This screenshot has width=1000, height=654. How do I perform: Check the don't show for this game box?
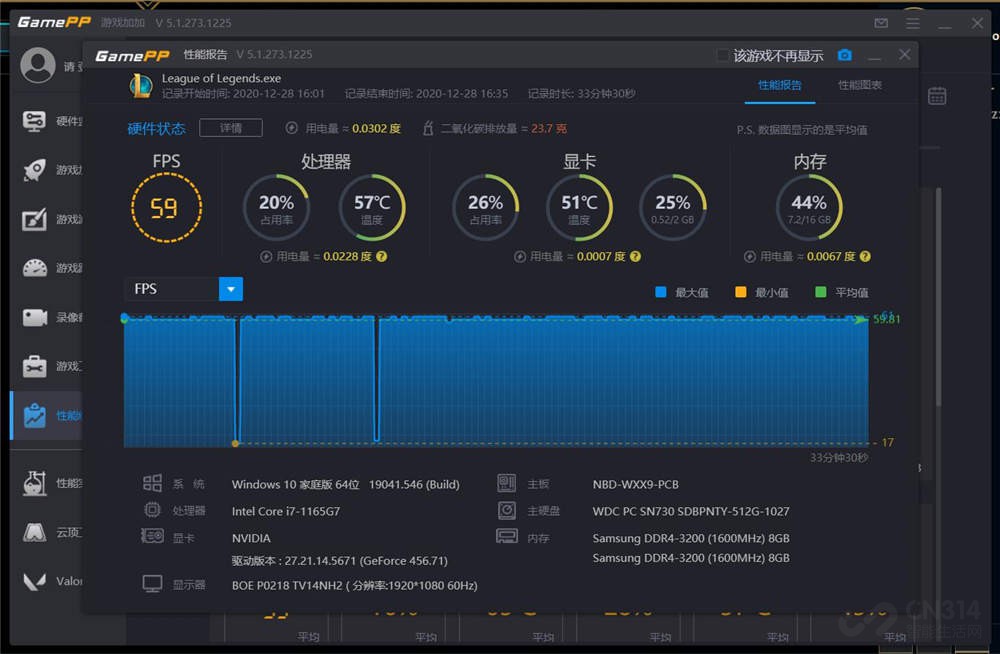tap(722, 56)
